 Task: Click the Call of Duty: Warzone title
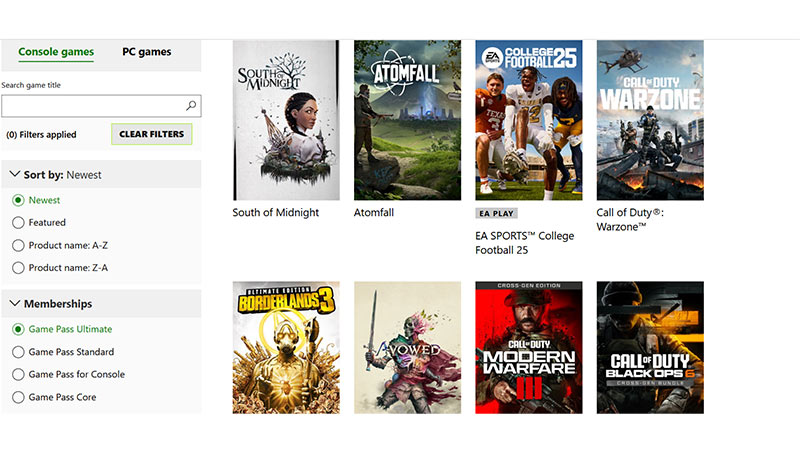point(630,219)
